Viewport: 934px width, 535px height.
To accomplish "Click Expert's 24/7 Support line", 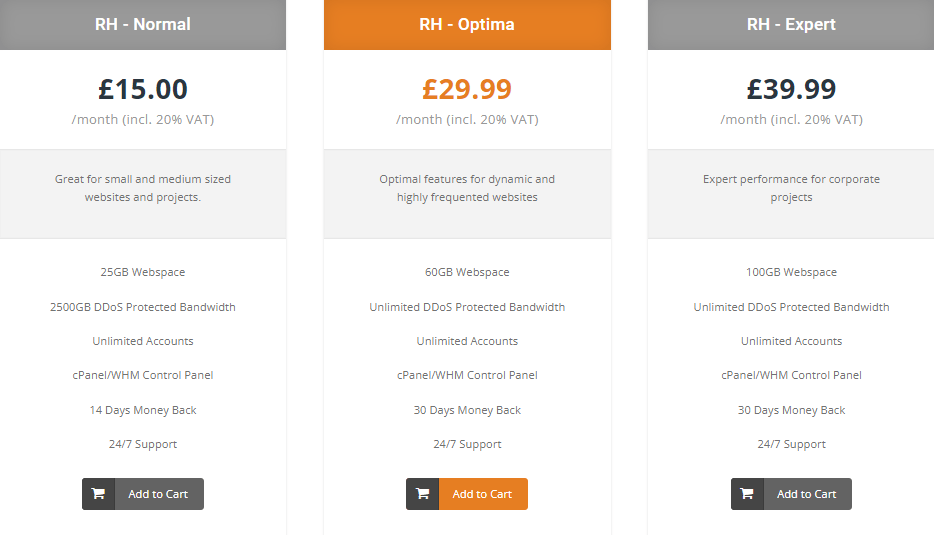I will [791, 444].
